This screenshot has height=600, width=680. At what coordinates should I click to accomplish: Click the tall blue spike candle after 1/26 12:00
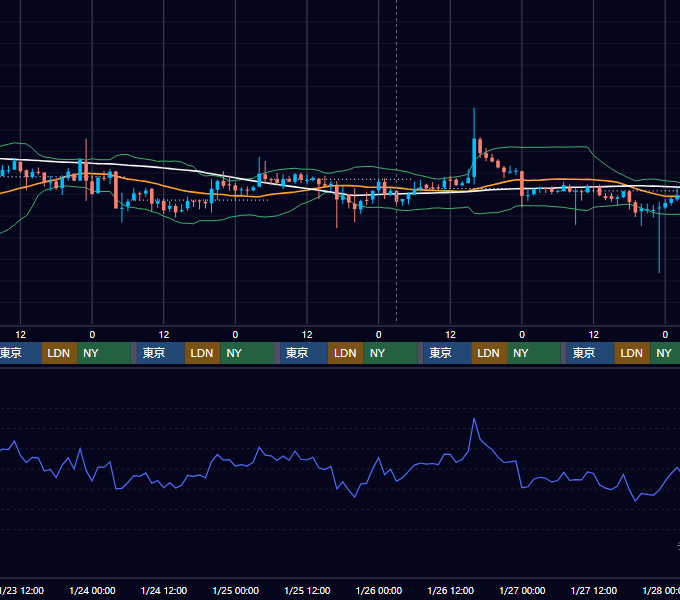pos(474,157)
